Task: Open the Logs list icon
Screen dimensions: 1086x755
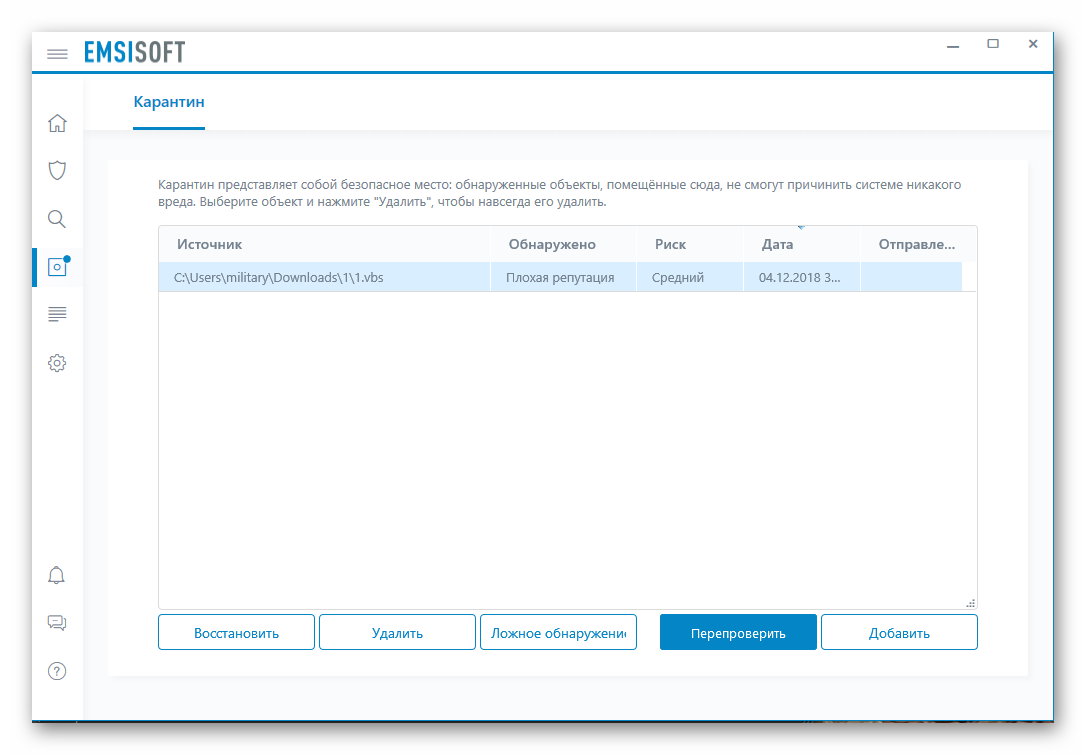Action: point(57,314)
